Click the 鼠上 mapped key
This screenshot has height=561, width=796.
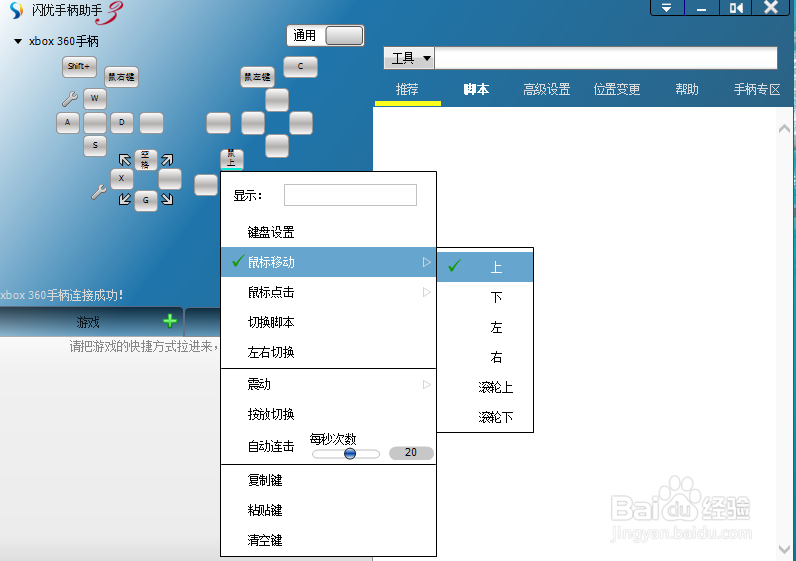point(232,159)
